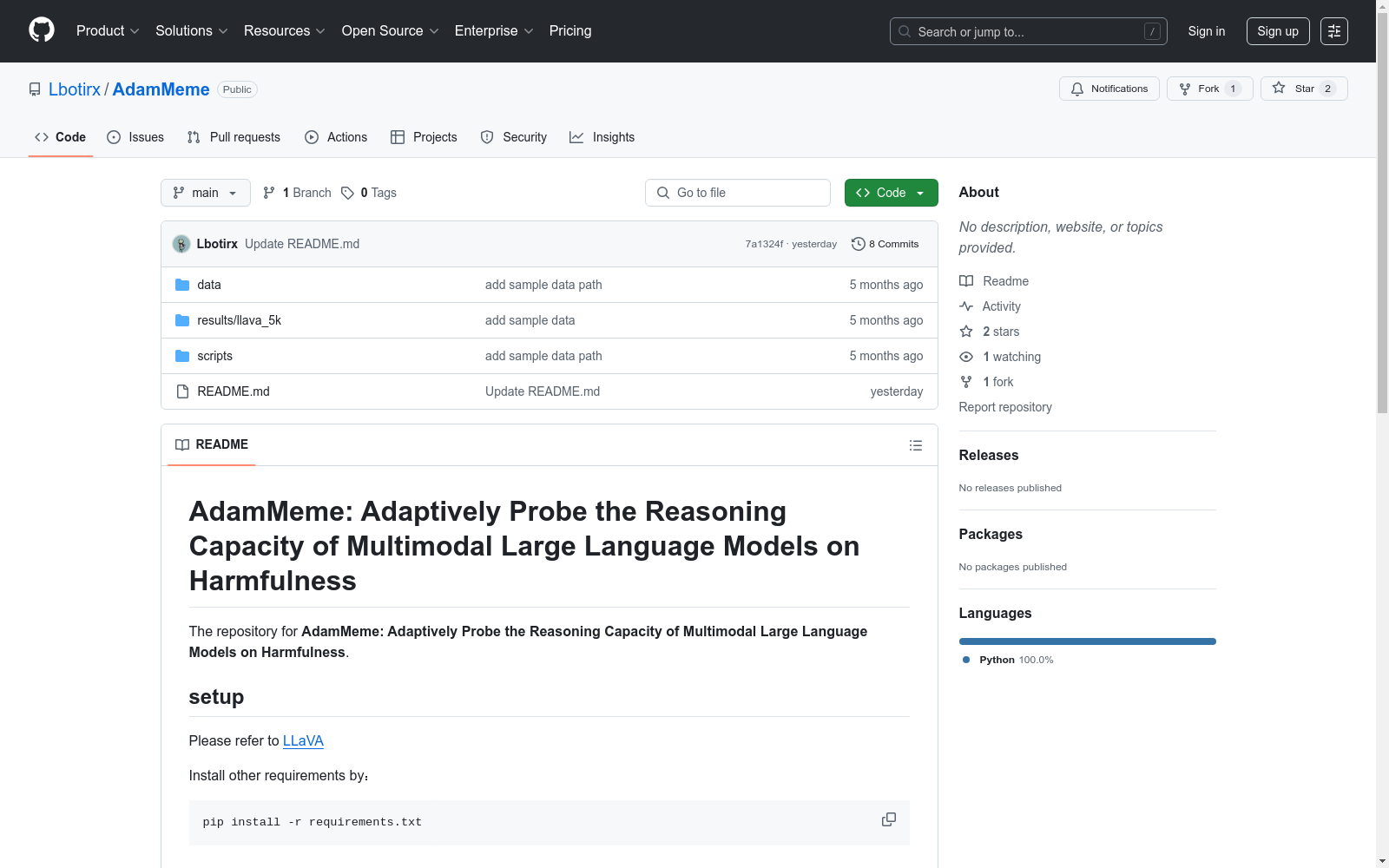Image resolution: width=1389 pixels, height=868 pixels.
Task: Switch to the Code tab
Action: tap(61, 137)
